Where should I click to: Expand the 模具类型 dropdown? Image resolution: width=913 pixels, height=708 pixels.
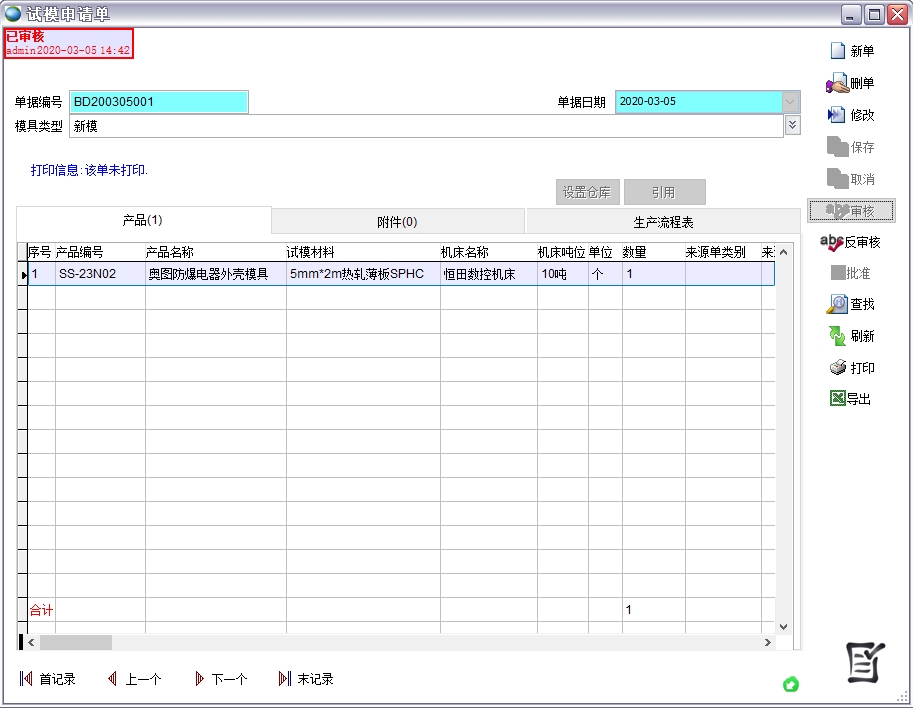point(792,125)
